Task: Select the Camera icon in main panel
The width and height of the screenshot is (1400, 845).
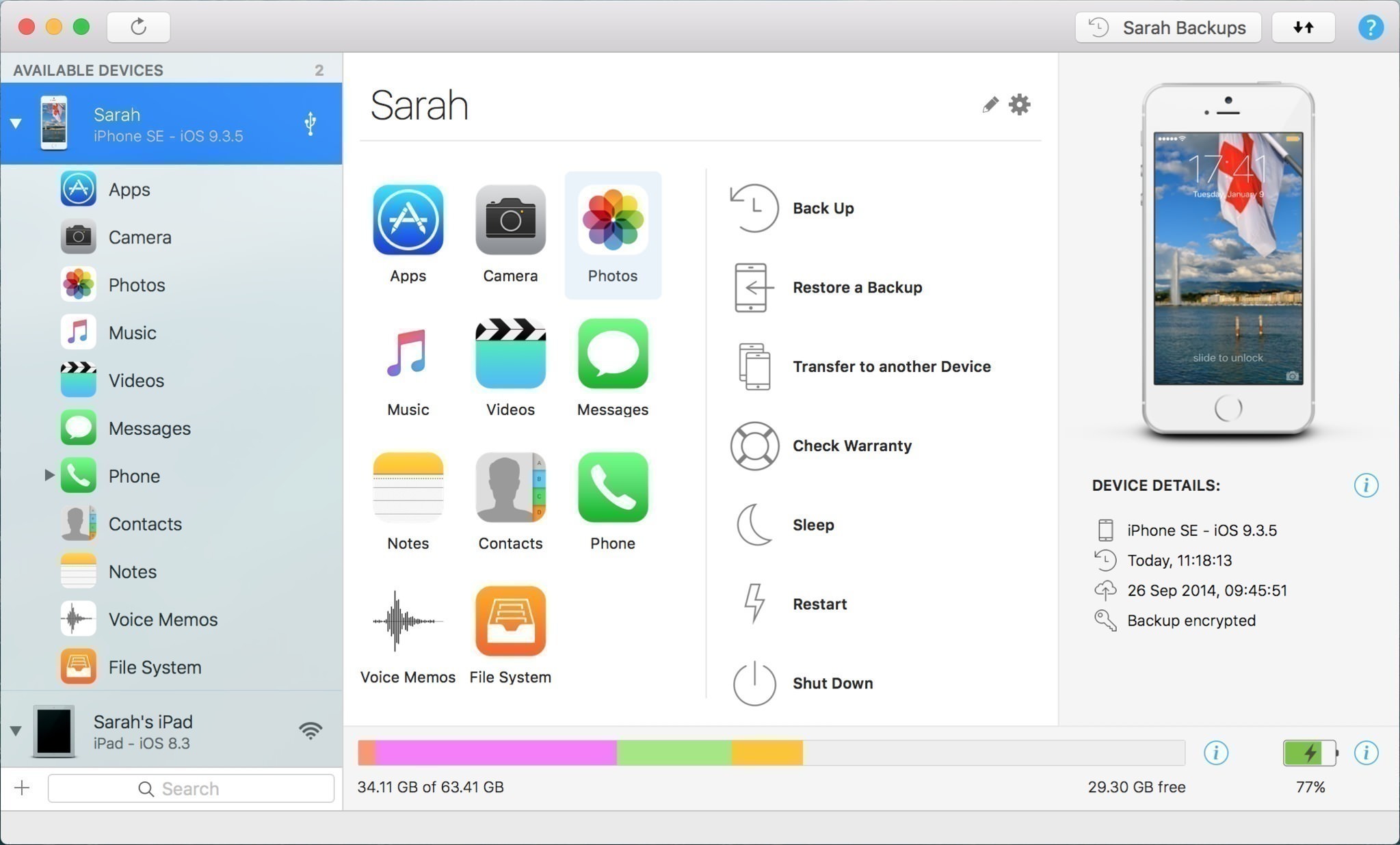Action: click(510, 220)
